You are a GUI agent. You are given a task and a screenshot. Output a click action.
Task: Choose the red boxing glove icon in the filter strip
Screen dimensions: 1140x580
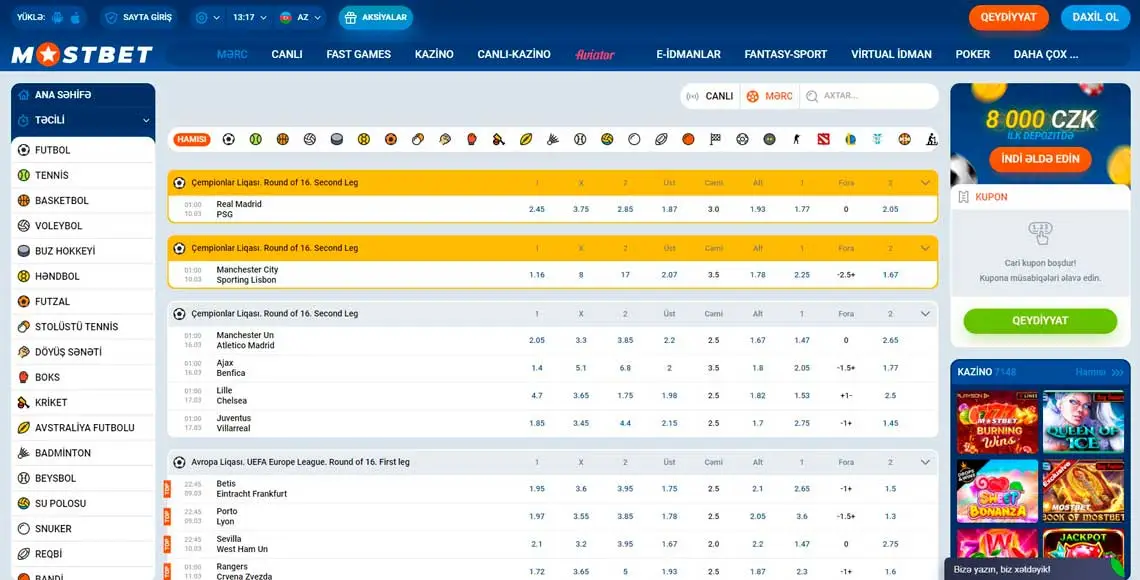[472, 139]
